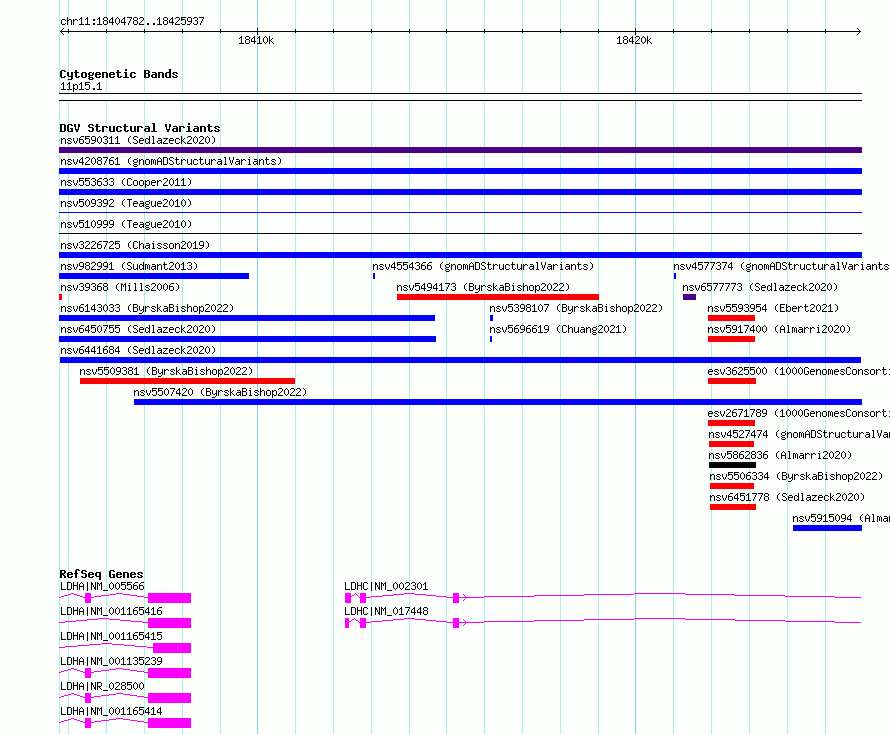Click the nsv4577374 gnomAD variant label

(x=781, y=266)
